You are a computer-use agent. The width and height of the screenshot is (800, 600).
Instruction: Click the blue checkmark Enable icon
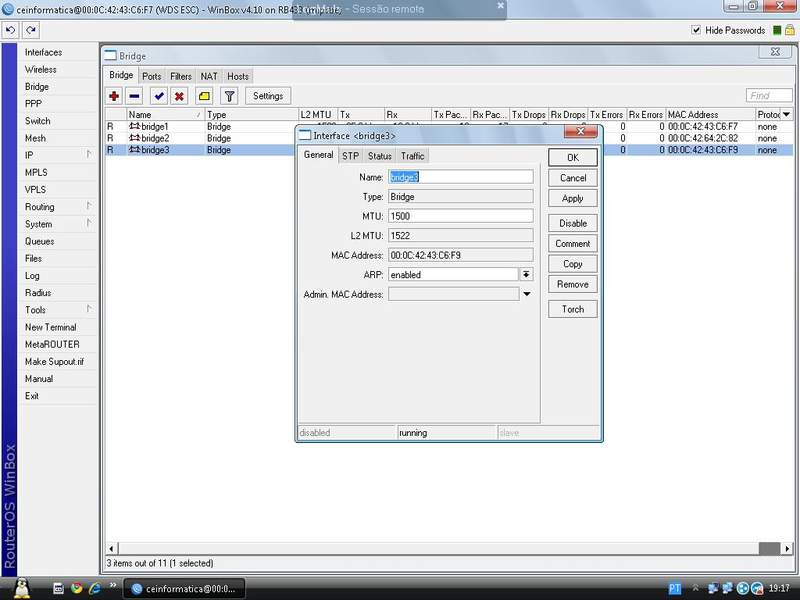pos(158,96)
